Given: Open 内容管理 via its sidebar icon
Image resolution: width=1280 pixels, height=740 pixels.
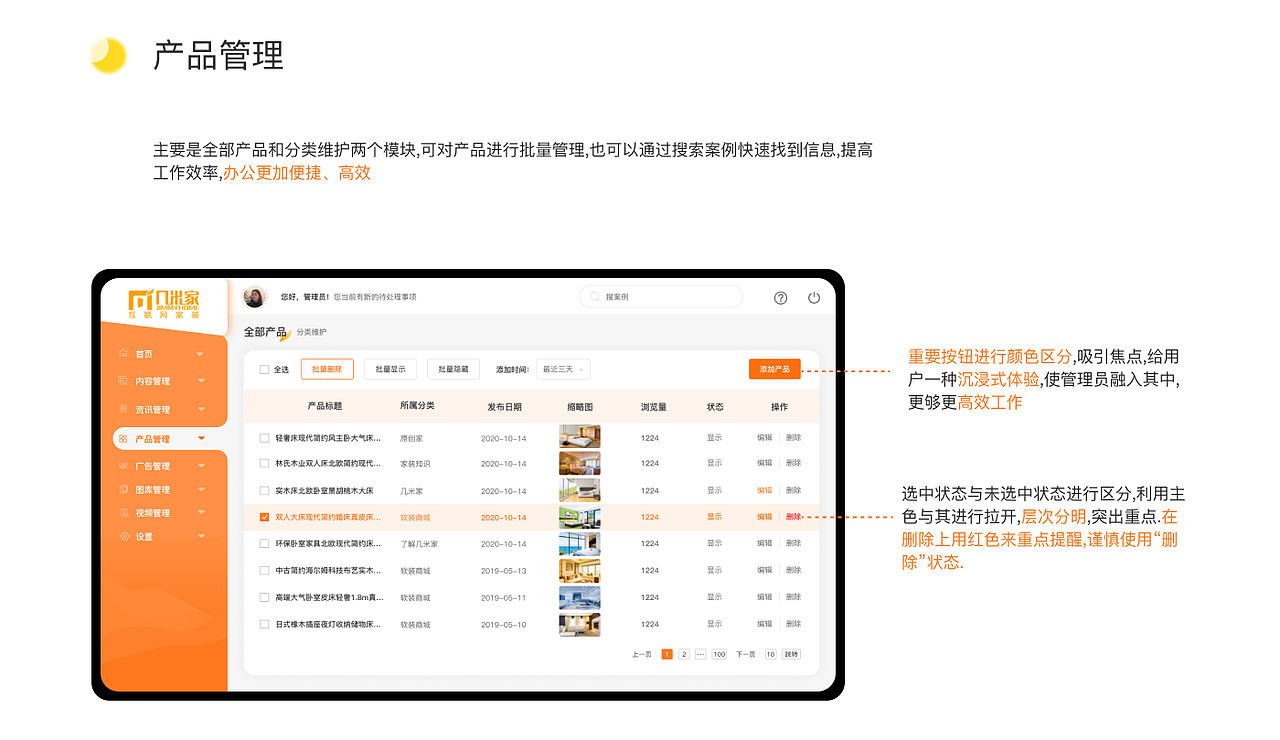Looking at the screenshot, I should [122, 381].
